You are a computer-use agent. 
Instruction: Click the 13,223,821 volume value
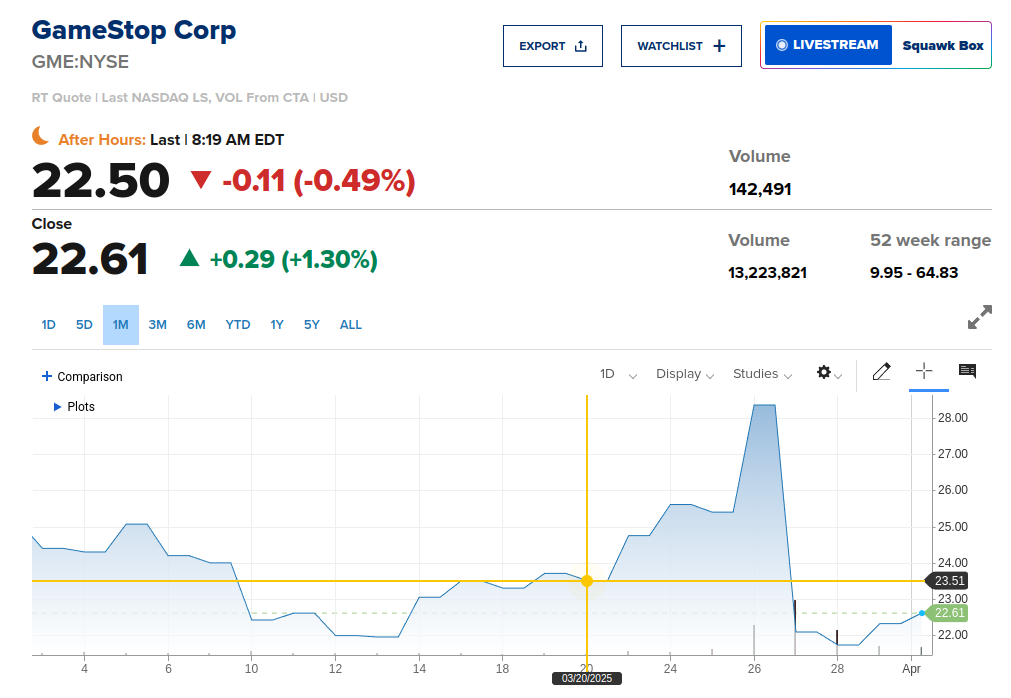pos(767,273)
